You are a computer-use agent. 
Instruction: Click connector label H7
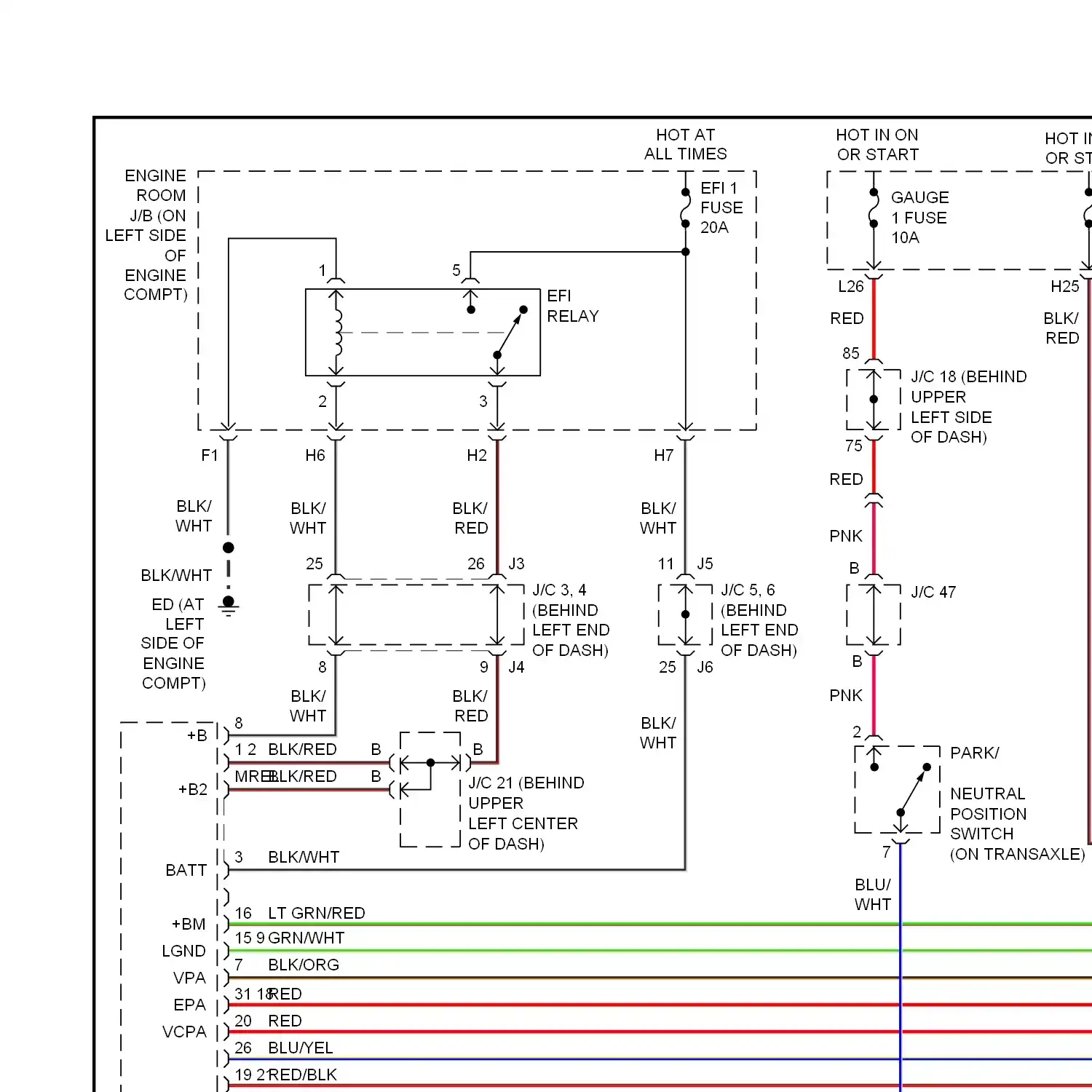point(664,455)
